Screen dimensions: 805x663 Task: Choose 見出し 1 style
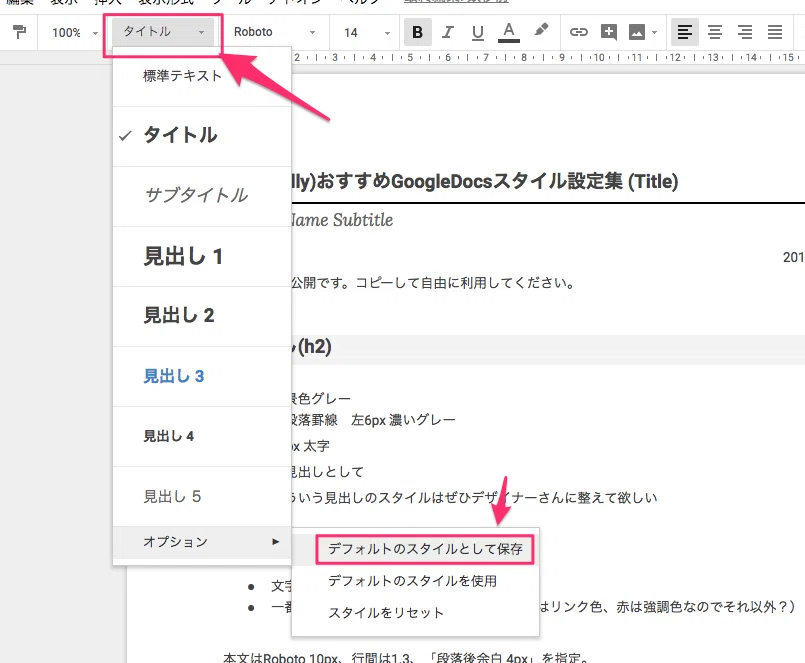coord(202,256)
